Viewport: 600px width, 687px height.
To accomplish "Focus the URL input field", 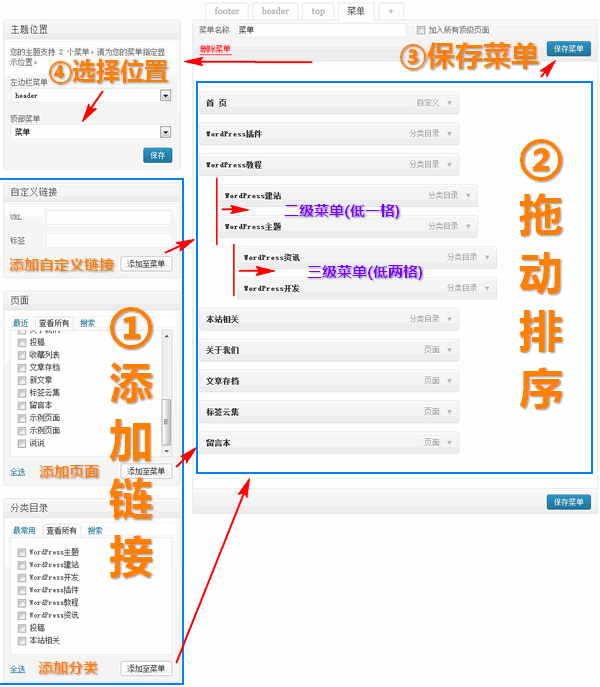I will tap(108, 217).
